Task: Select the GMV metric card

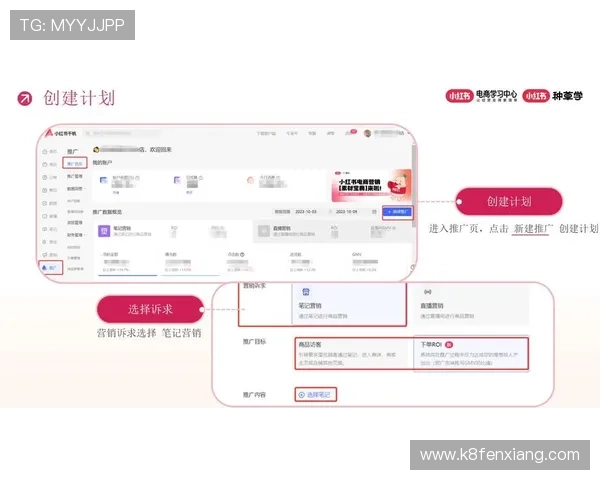Action: [379, 262]
